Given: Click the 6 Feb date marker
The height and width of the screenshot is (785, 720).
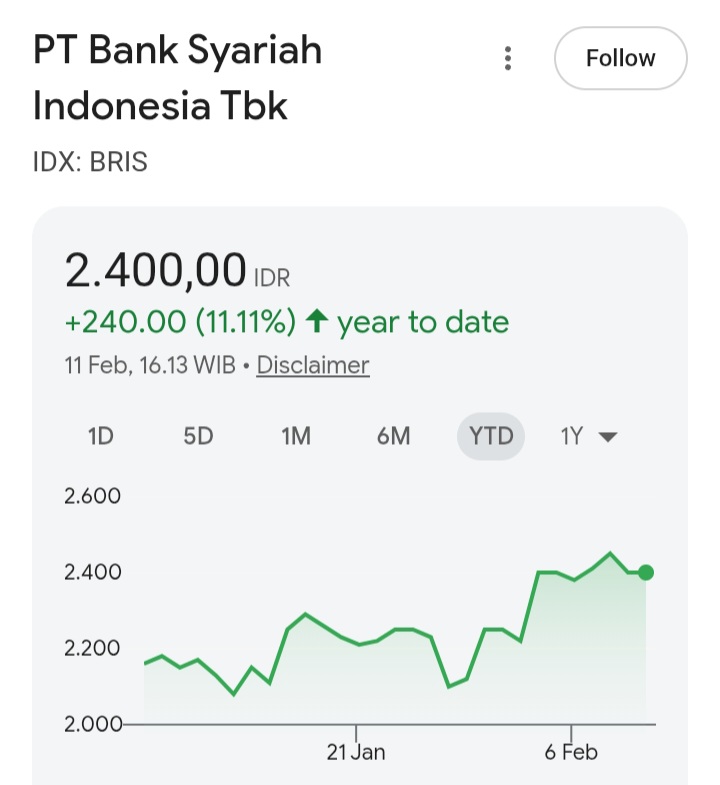Looking at the screenshot, I should tap(572, 752).
